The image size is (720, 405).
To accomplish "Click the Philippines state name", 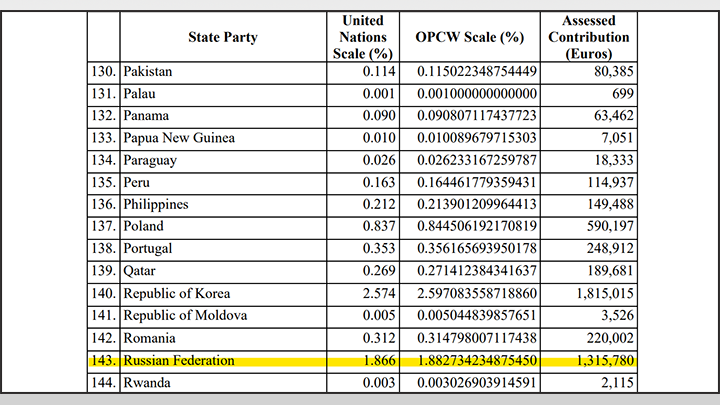I will pyautogui.click(x=155, y=204).
